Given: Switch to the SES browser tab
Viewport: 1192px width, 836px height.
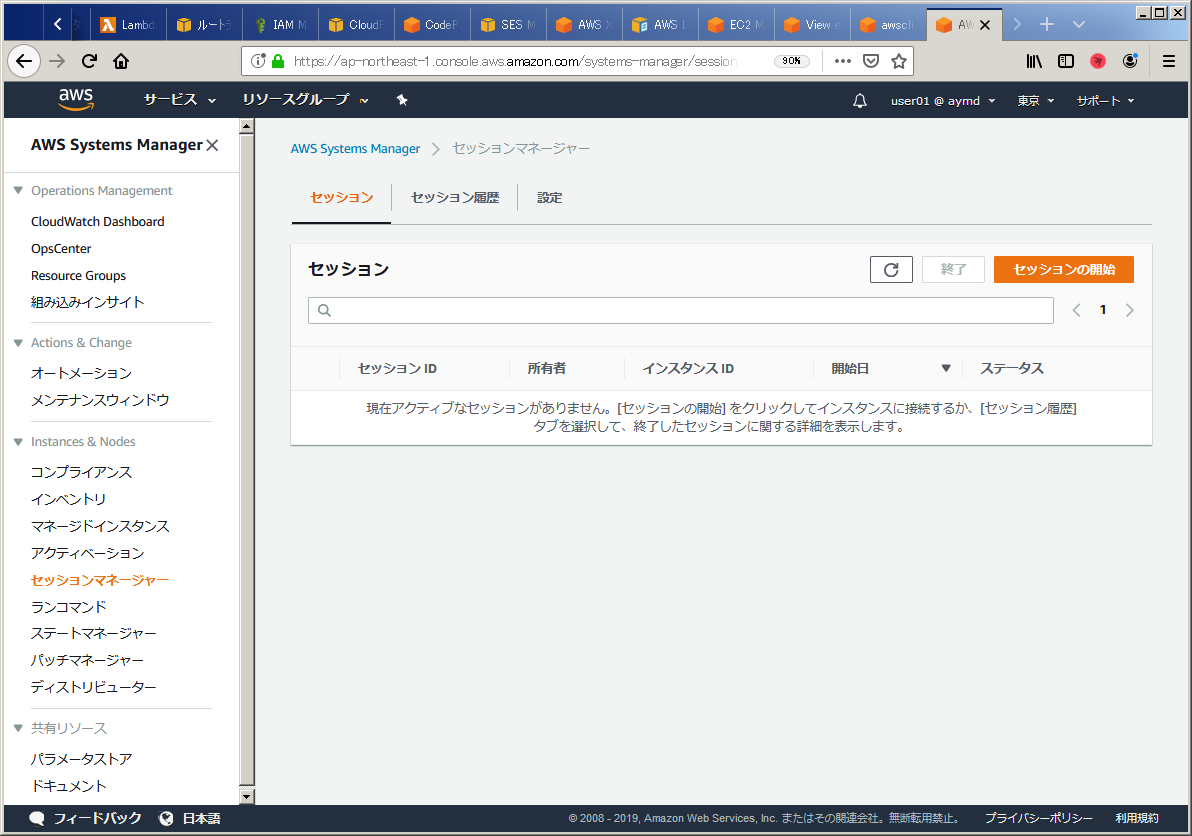Looking at the screenshot, I should pos(508,25).
